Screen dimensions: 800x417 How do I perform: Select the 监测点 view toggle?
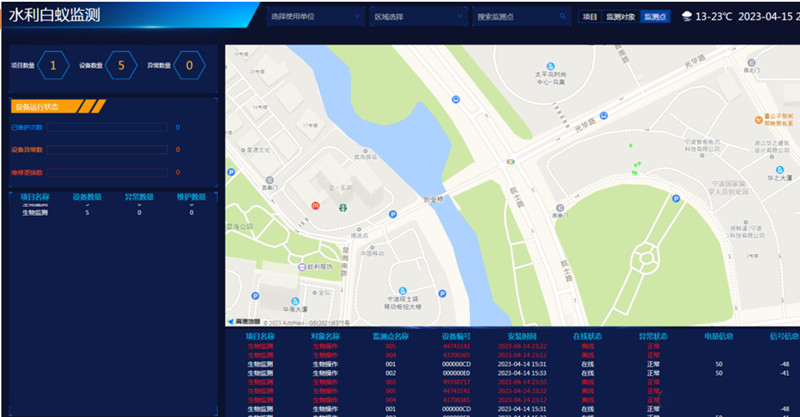(x=656, y=17)
